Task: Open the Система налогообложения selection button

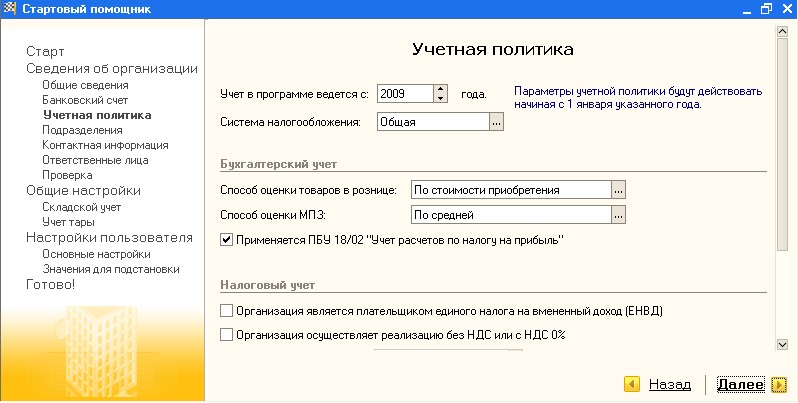Action: click(x=497, y=122)
